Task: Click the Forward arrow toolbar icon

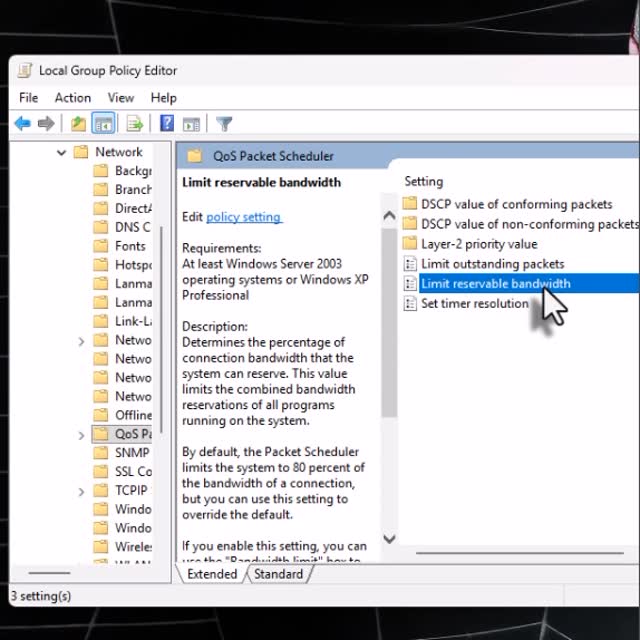Action: coord(46,123)
